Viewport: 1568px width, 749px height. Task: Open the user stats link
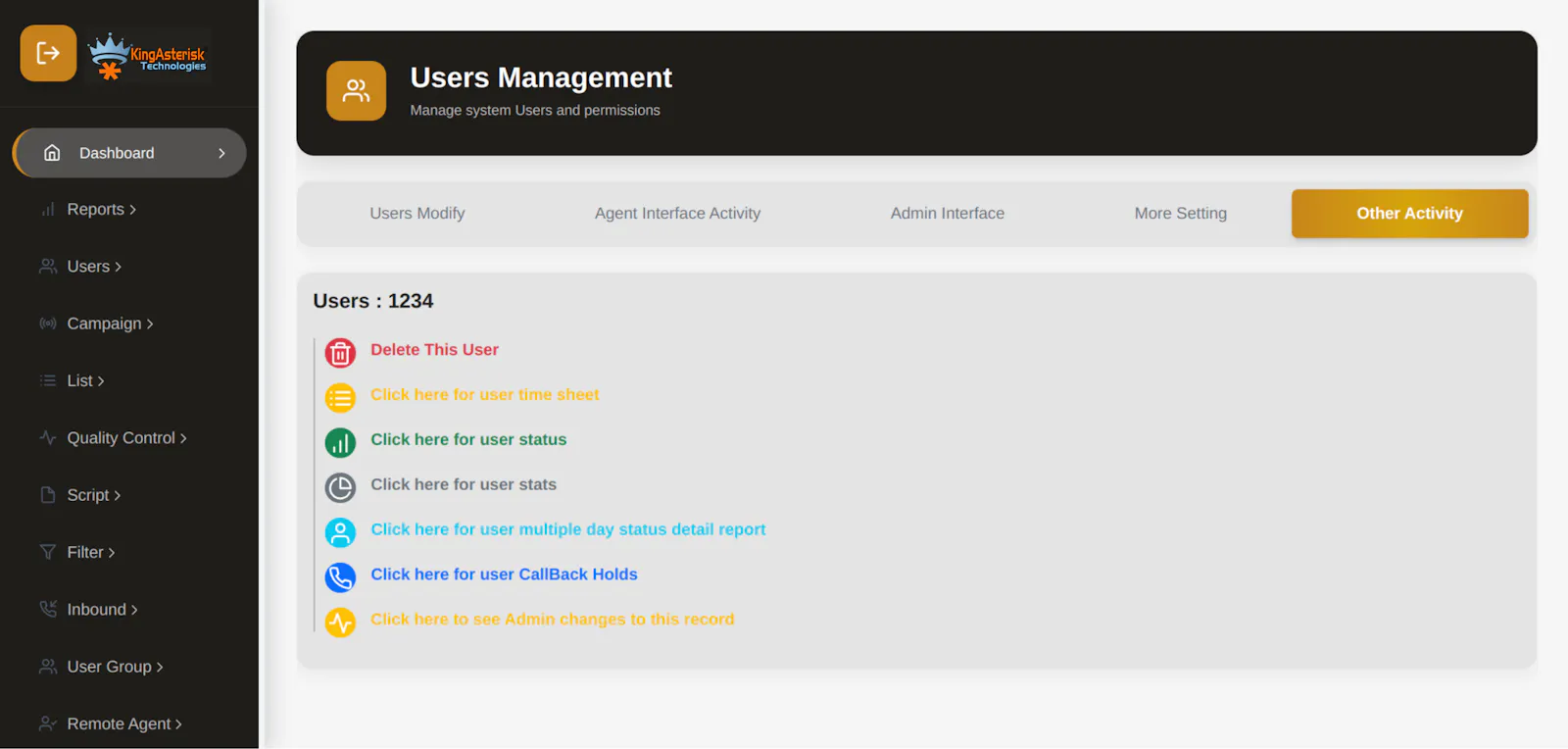click(x=464, y=484)
